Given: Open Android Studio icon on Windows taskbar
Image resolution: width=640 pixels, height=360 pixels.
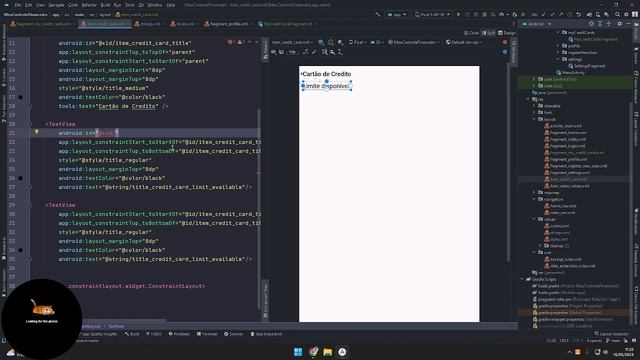Looking at the screenshot, I should tap(342, 352).
